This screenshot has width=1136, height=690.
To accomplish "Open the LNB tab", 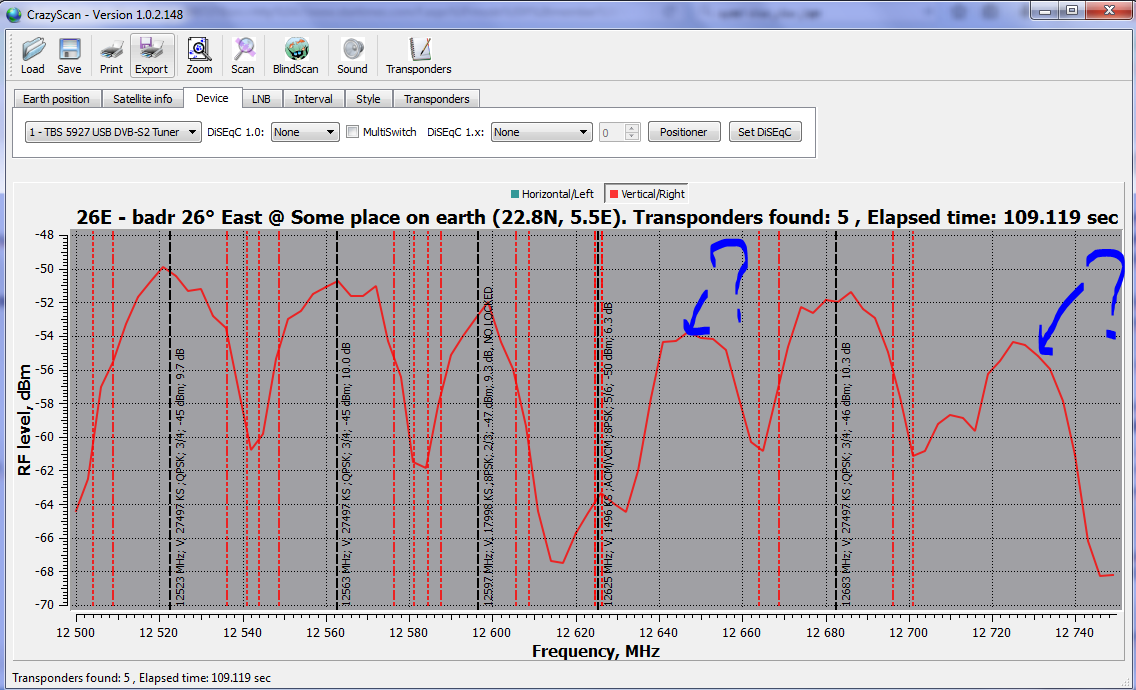I will 261,99.
